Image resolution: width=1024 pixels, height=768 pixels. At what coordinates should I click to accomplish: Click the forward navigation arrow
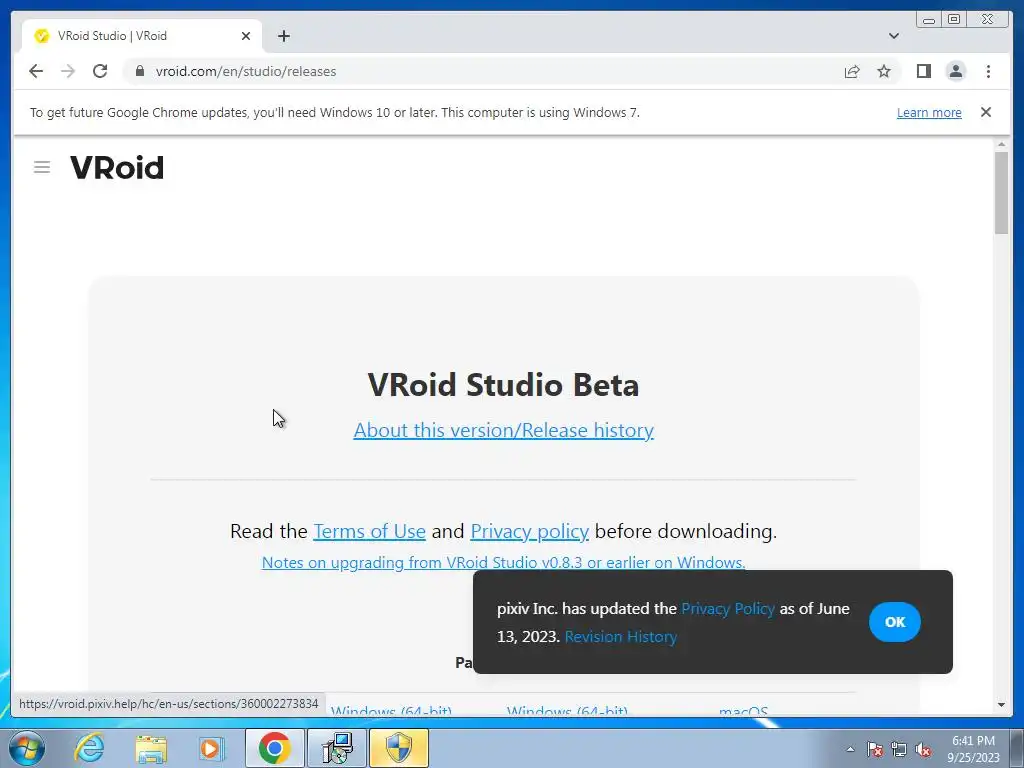pyautogui.click(x=68, y=71)
